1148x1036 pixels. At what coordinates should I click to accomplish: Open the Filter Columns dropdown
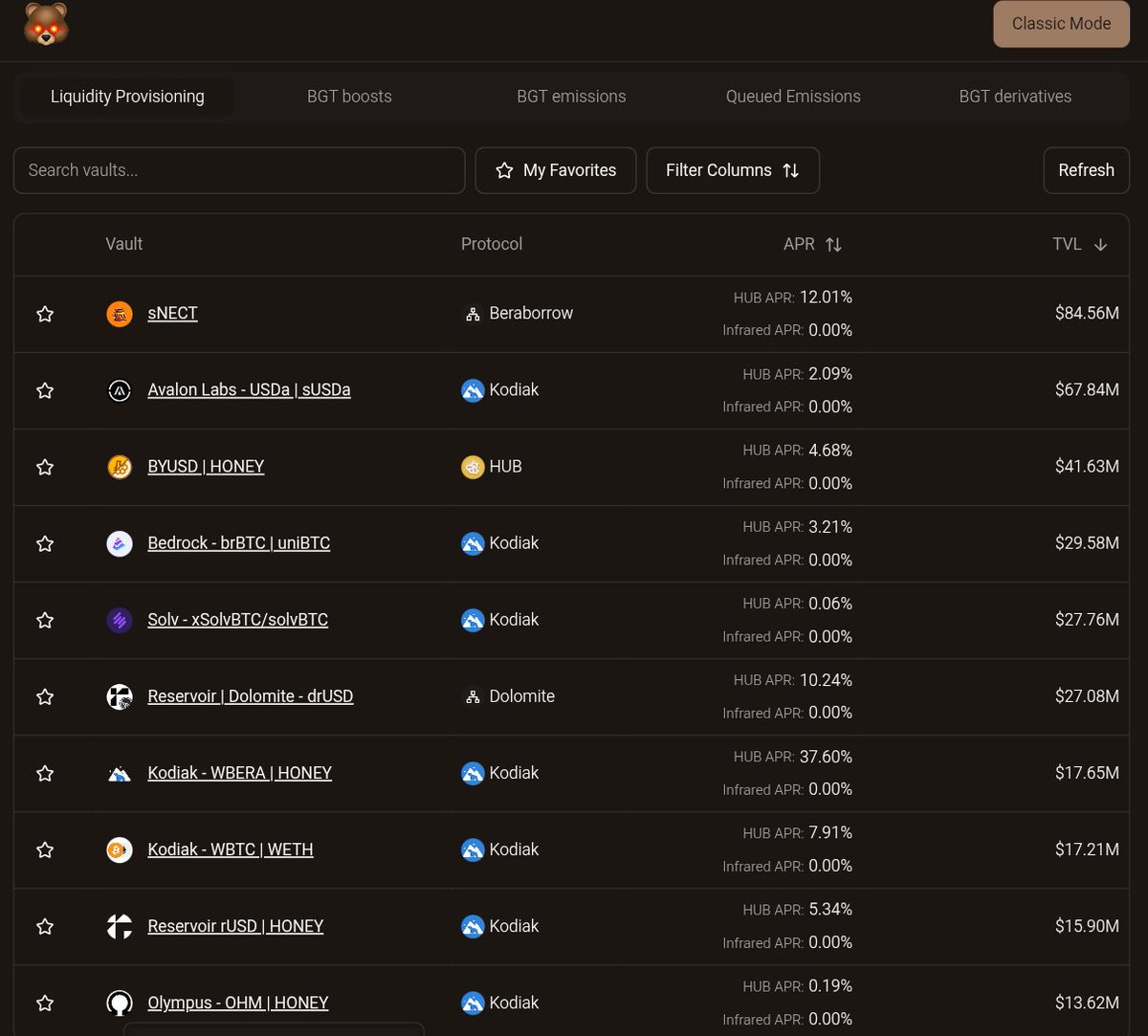tap(733, 169)
